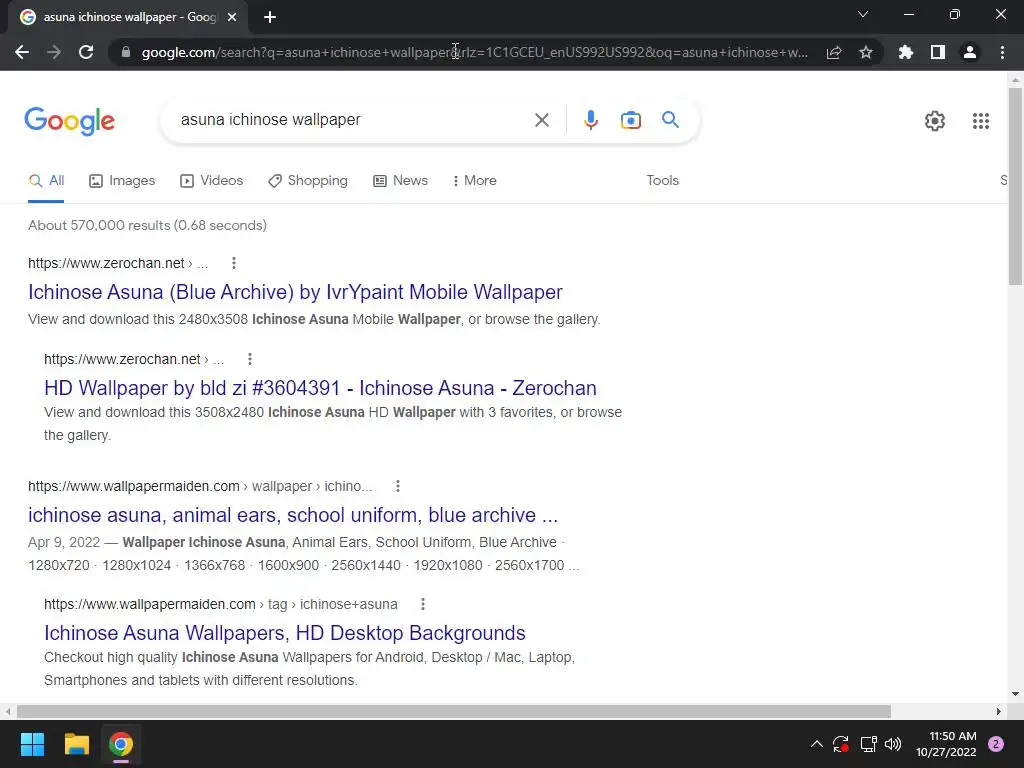Open the Google apps grid
This screenshot has width=1024, height=768.
coord(980,121)
